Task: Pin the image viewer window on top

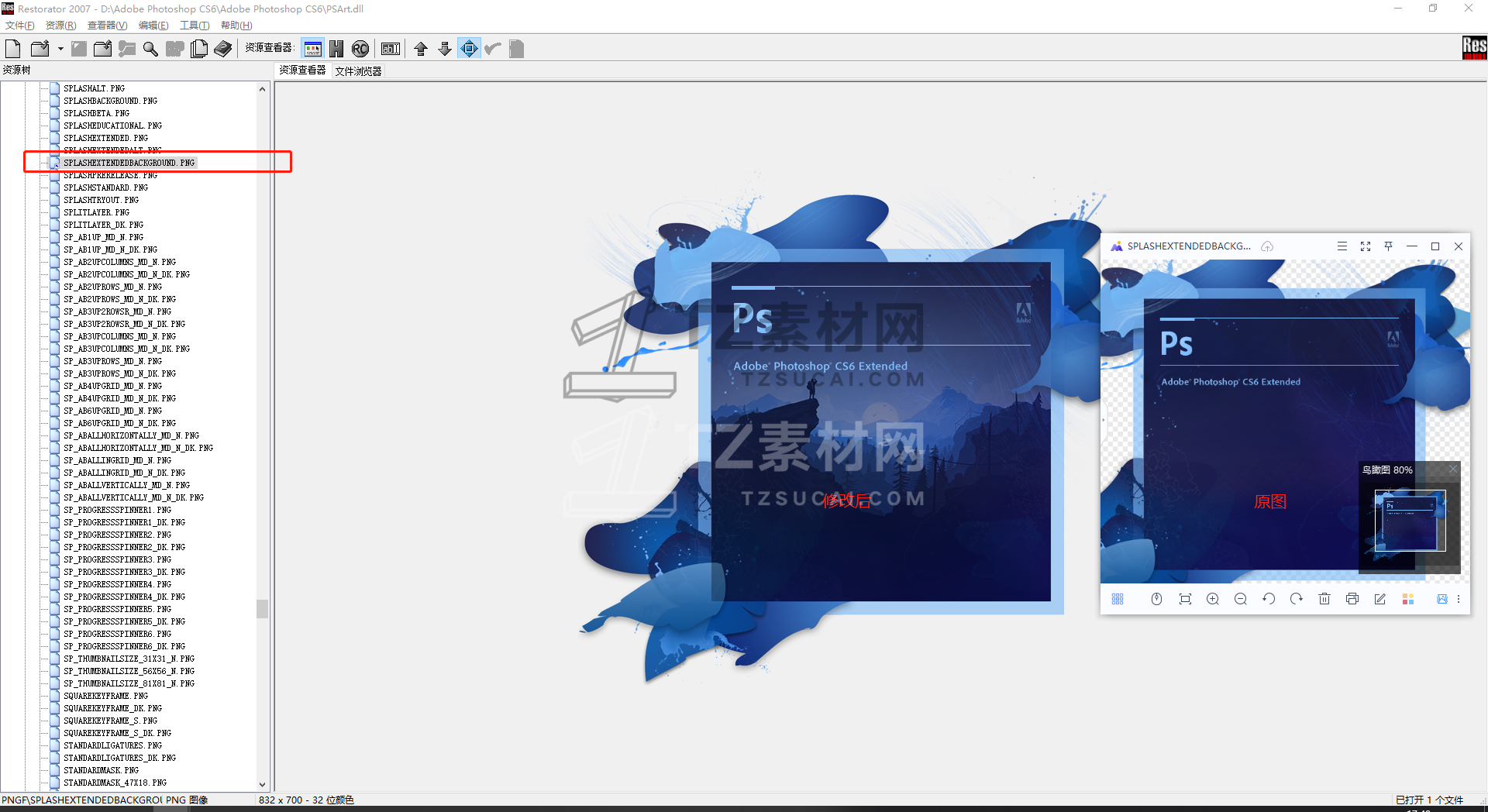Action: click(x=1389, y=246)
